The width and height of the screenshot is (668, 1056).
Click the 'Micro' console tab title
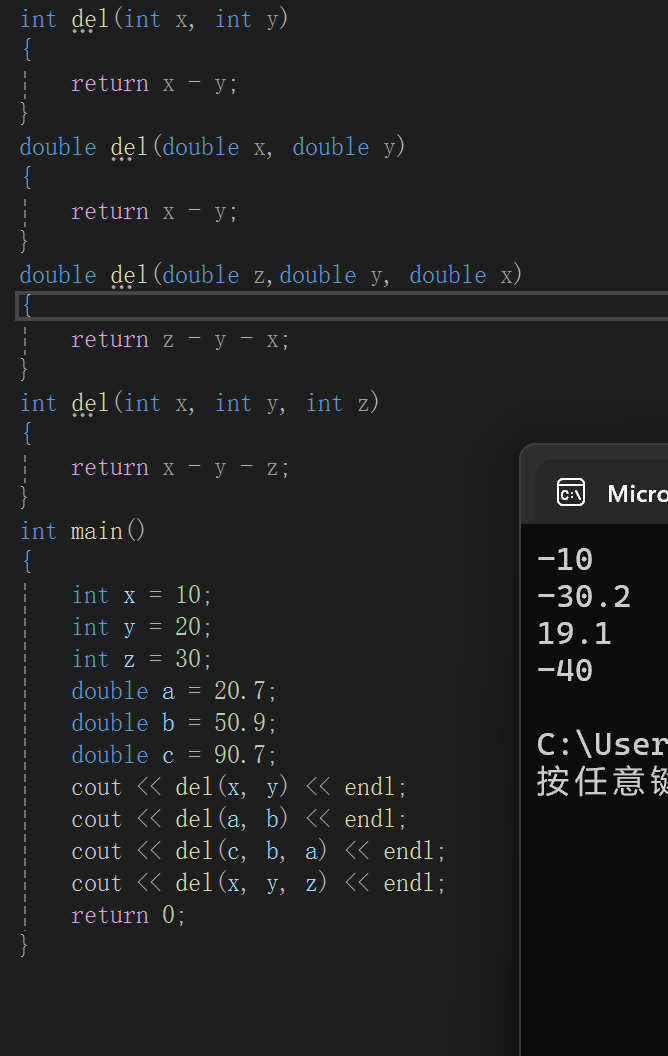[637, 494]
